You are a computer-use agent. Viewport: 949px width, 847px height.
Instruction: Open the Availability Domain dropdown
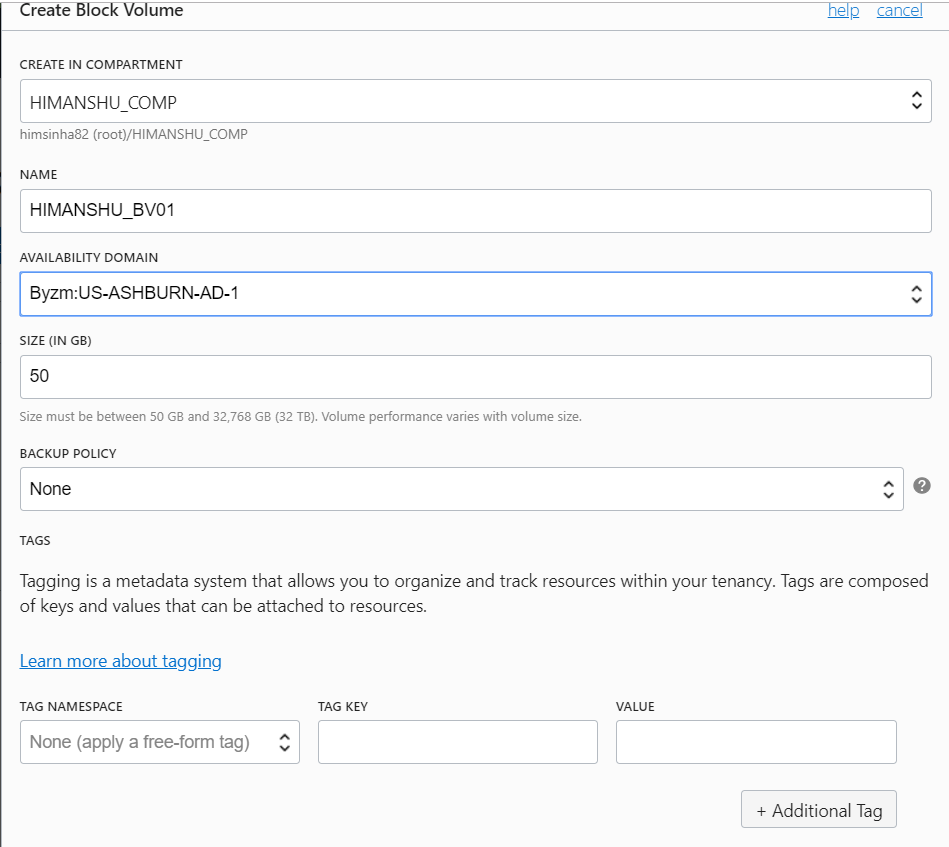[x=476, y=294]
